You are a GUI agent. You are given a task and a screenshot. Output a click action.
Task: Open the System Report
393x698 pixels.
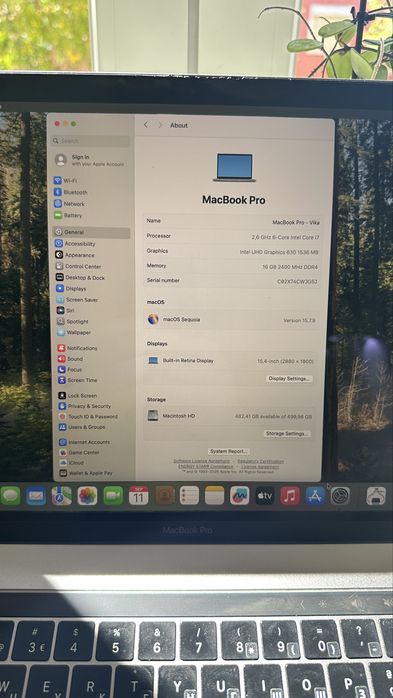pos(229,451)
